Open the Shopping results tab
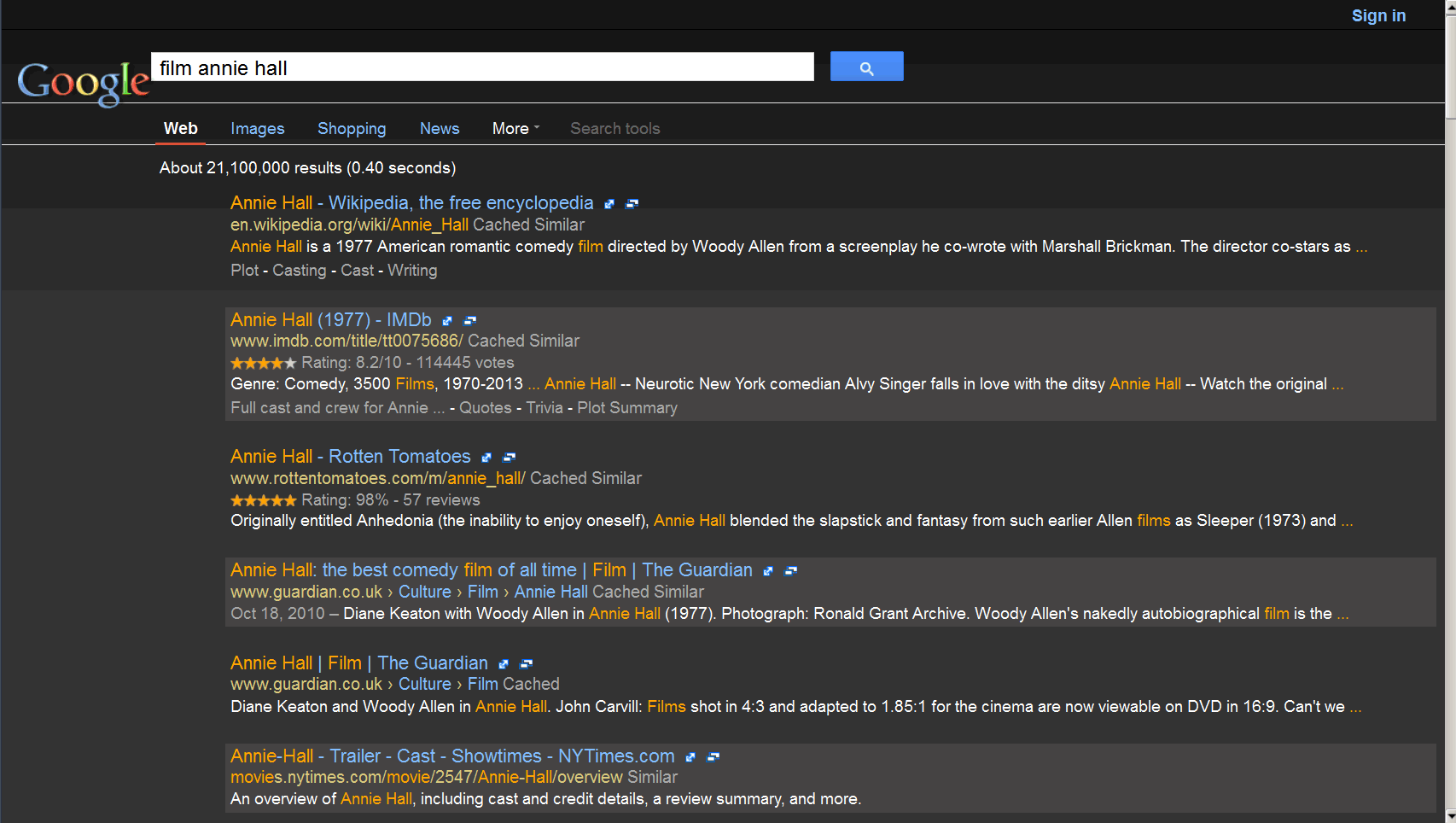 coord(352,128)
